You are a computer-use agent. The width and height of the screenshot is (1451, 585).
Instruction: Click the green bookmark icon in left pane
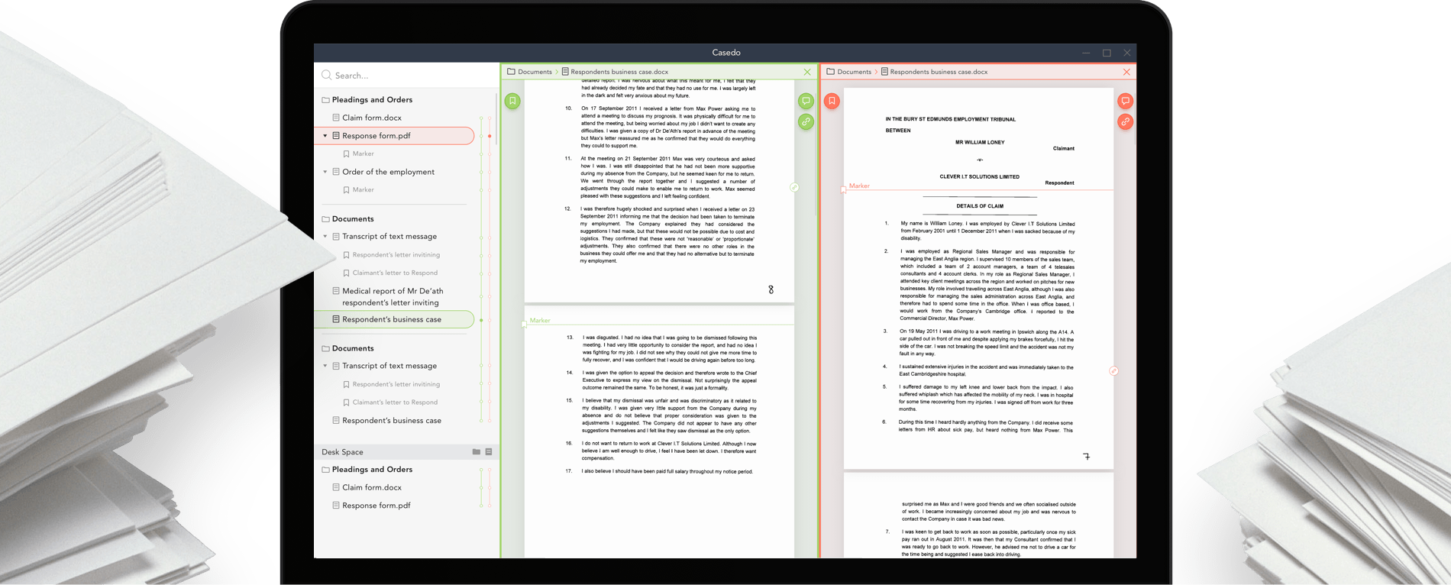512,101
